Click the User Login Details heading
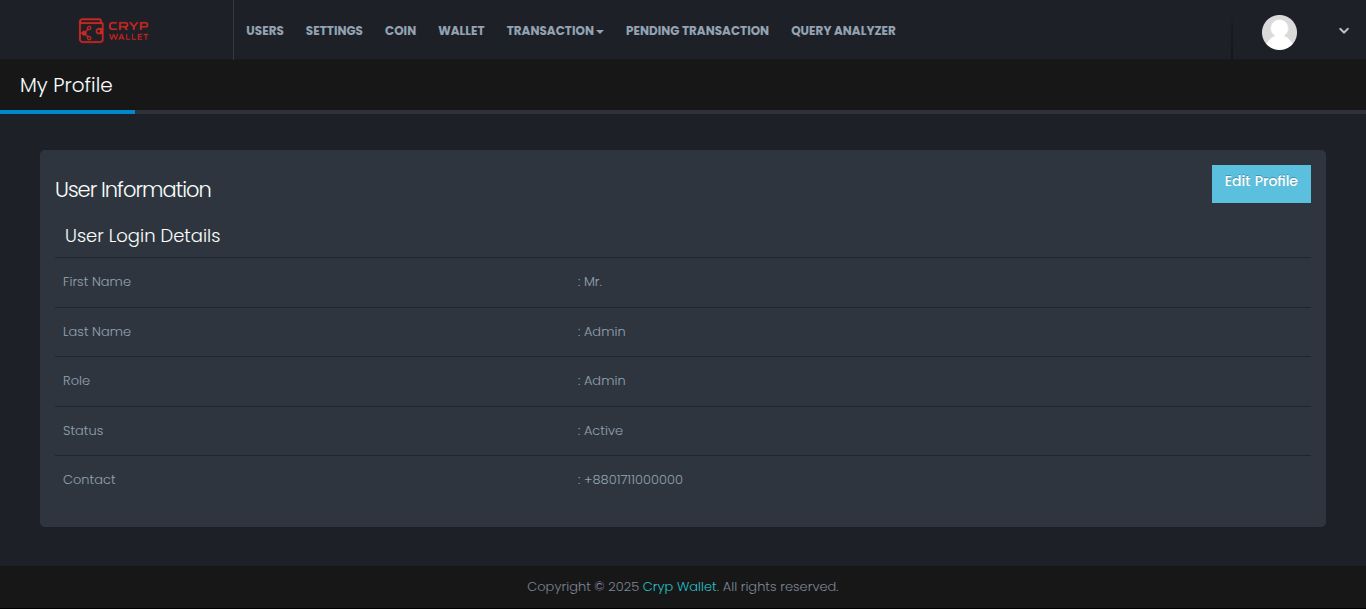The image size is (1366, 609). click(x=142, y=236)
